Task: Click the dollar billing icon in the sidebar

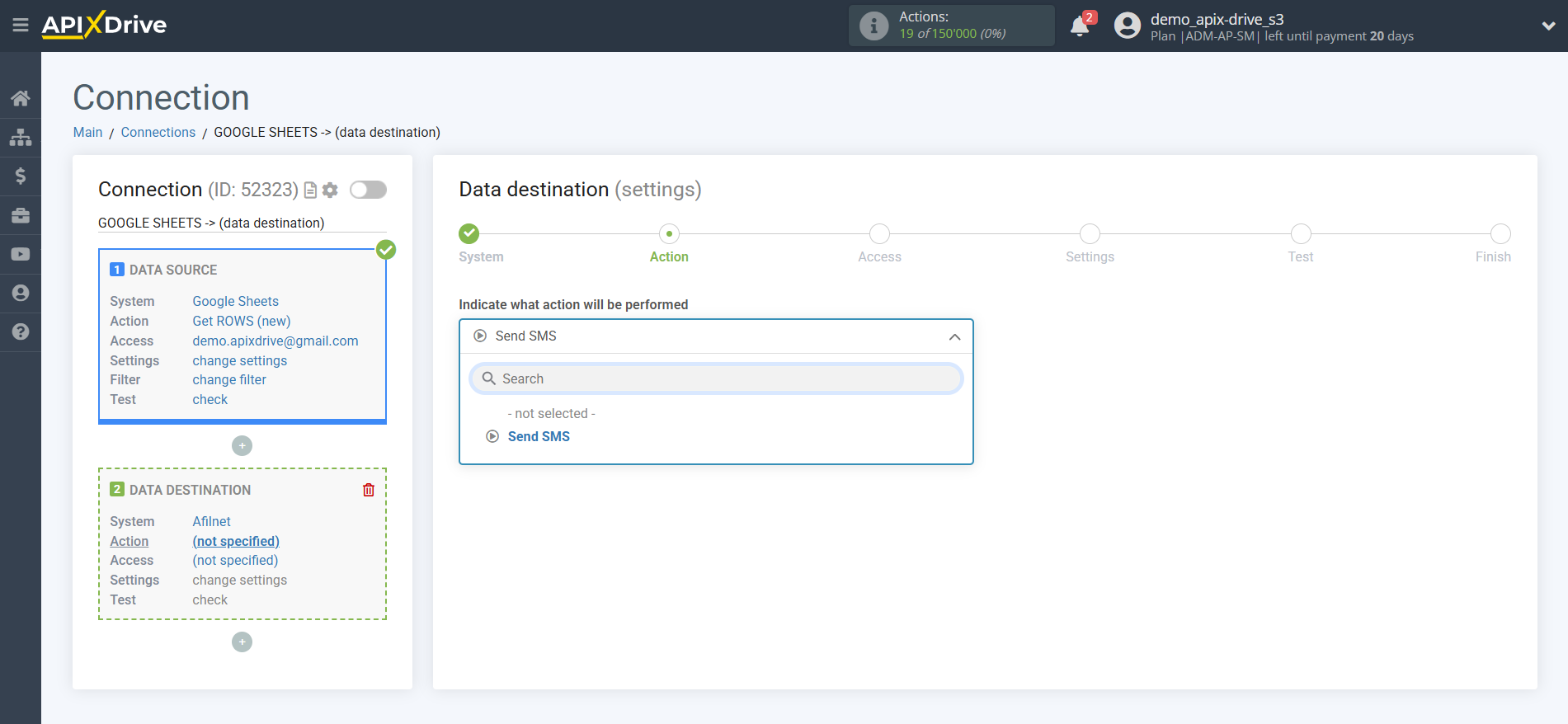Action: [x=21, y=176]
